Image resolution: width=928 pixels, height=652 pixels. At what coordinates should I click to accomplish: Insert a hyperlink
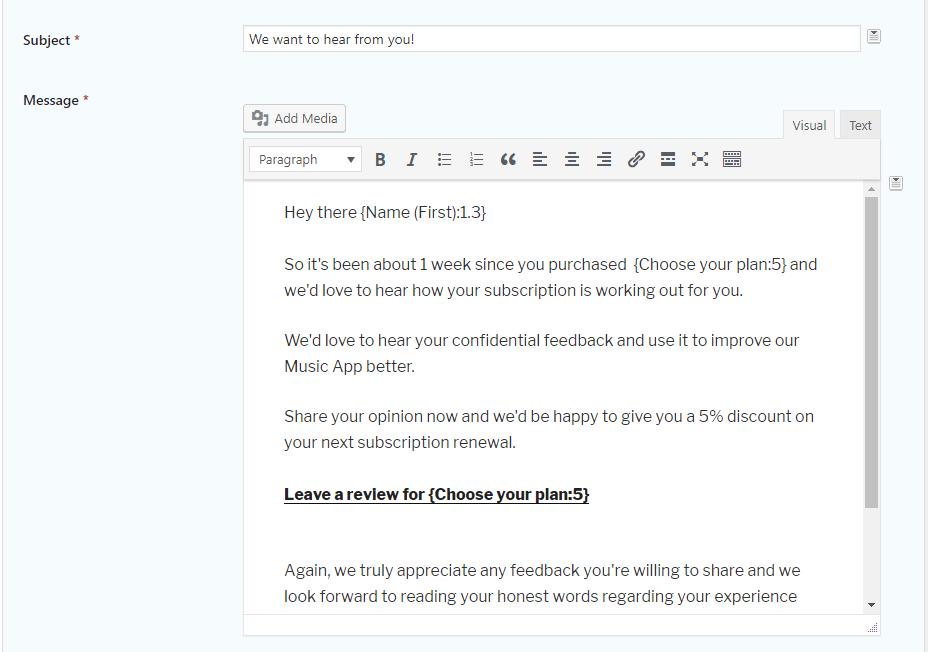click(x=636, y=159)
